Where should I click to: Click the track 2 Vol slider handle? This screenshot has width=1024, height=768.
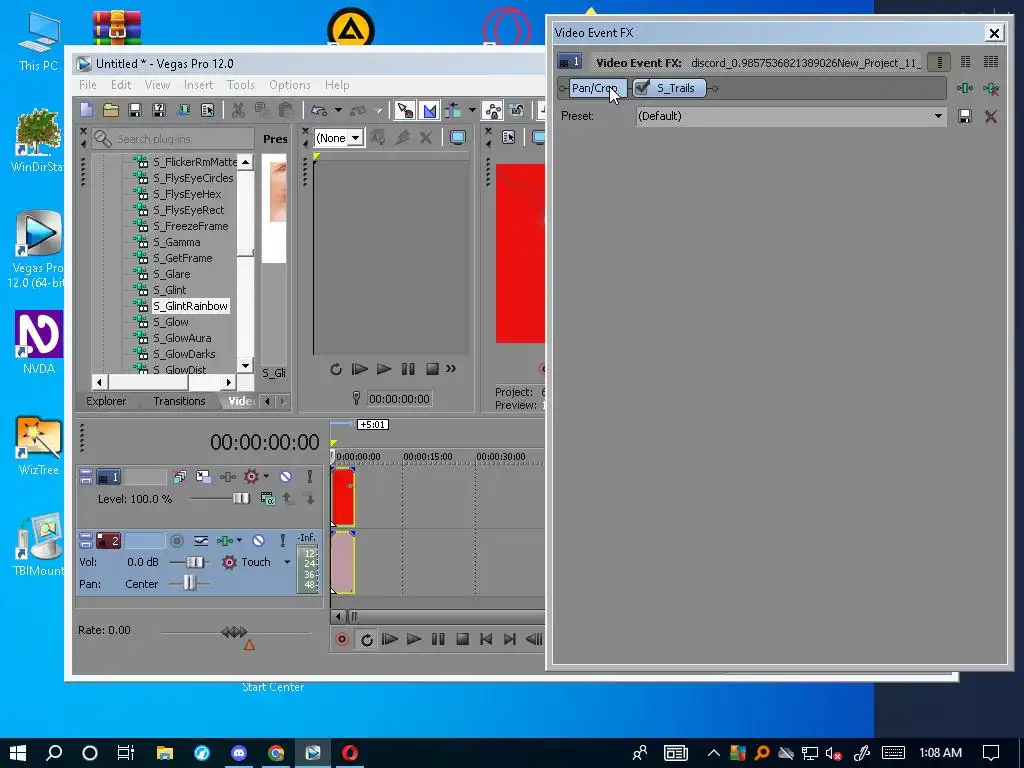click(195, 562)
